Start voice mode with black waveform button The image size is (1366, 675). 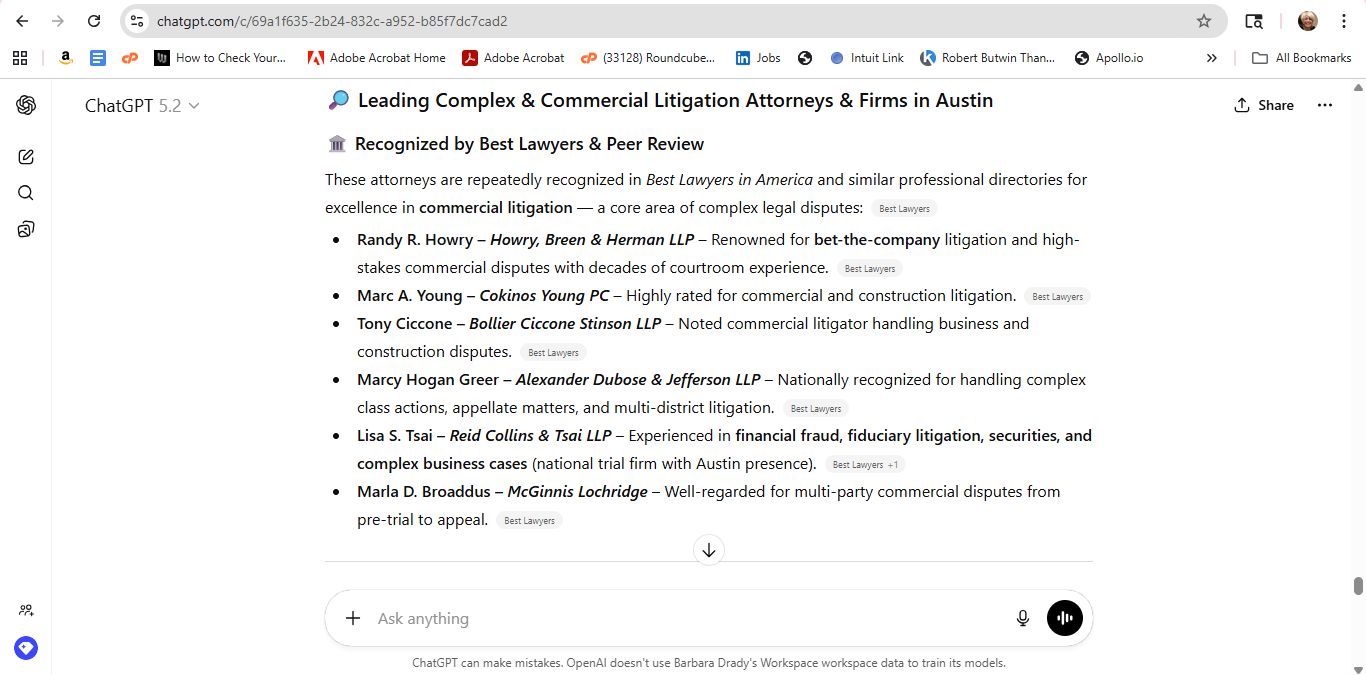[x=1065, y=618]
